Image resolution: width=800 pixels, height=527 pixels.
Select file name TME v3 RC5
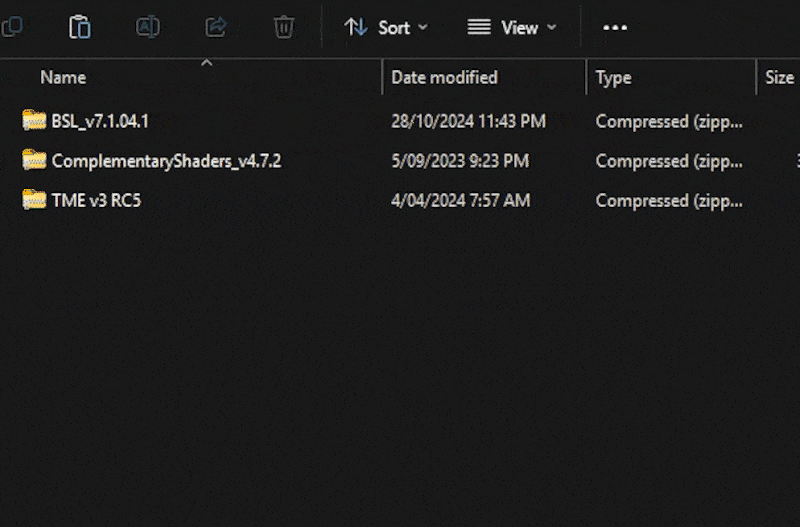point(96,200)
